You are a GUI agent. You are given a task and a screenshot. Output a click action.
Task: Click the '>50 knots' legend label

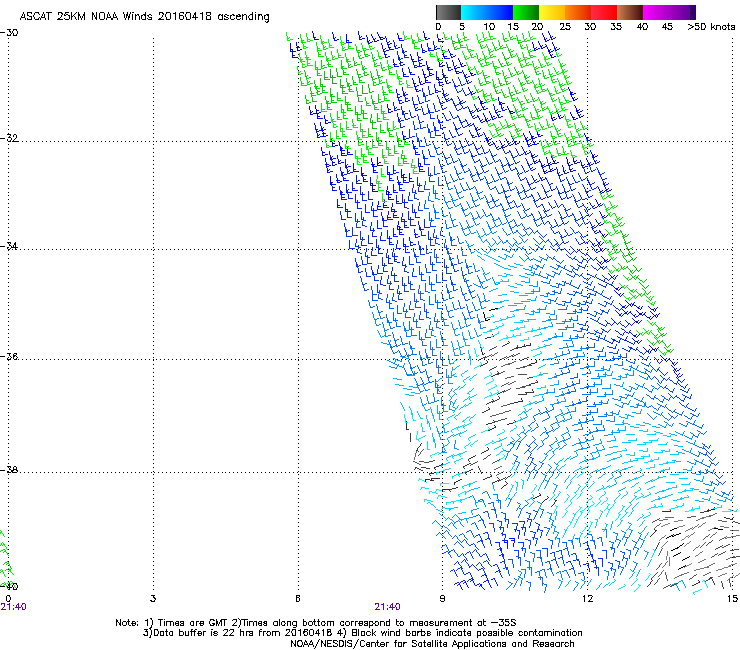click(711, 27)
